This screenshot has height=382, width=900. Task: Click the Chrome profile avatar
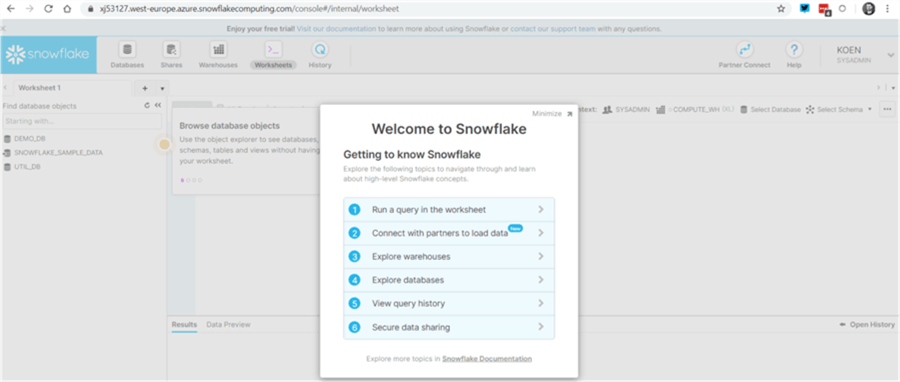[868, 9]
